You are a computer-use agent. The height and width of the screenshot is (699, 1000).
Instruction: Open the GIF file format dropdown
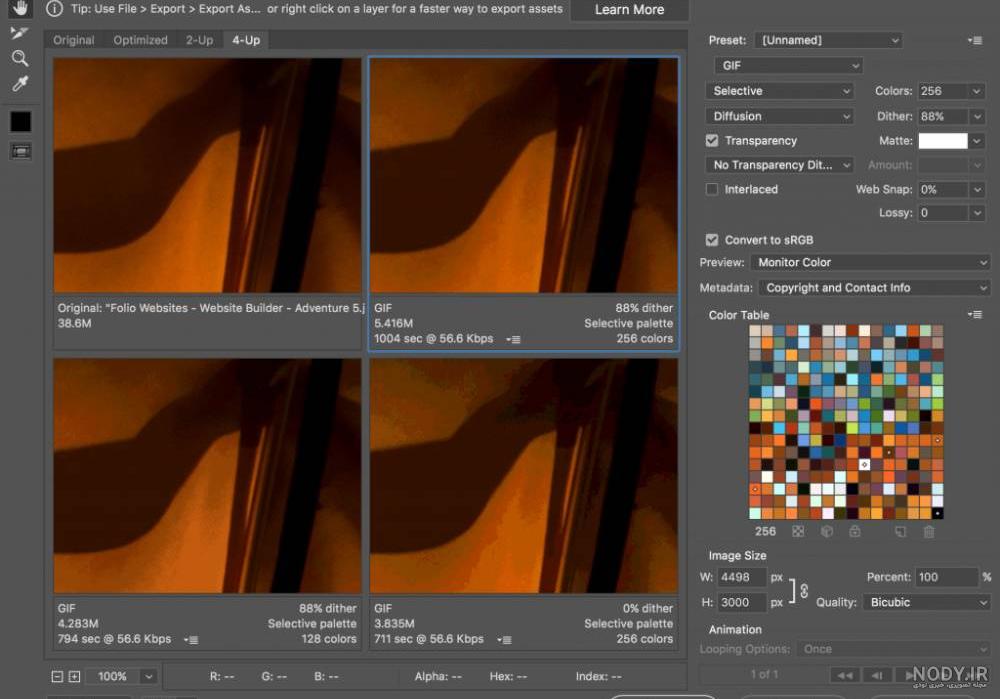(788, 65)
